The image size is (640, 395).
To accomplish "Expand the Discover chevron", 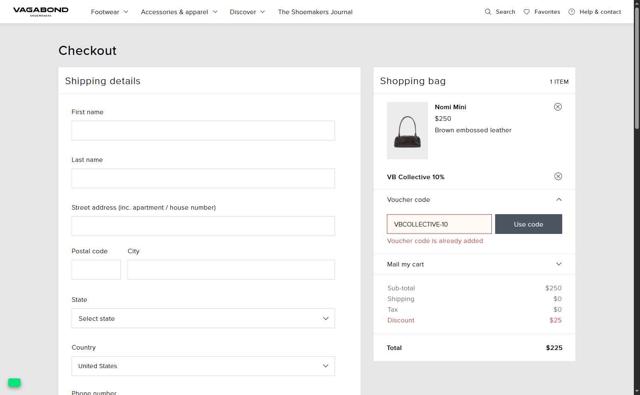I will (x=262, y=12).
